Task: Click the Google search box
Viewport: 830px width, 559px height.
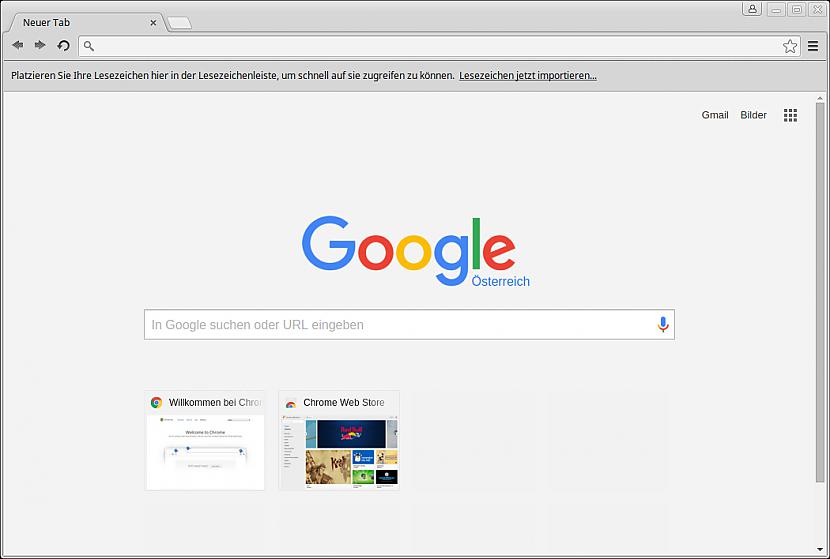Action: coord(409,324)
